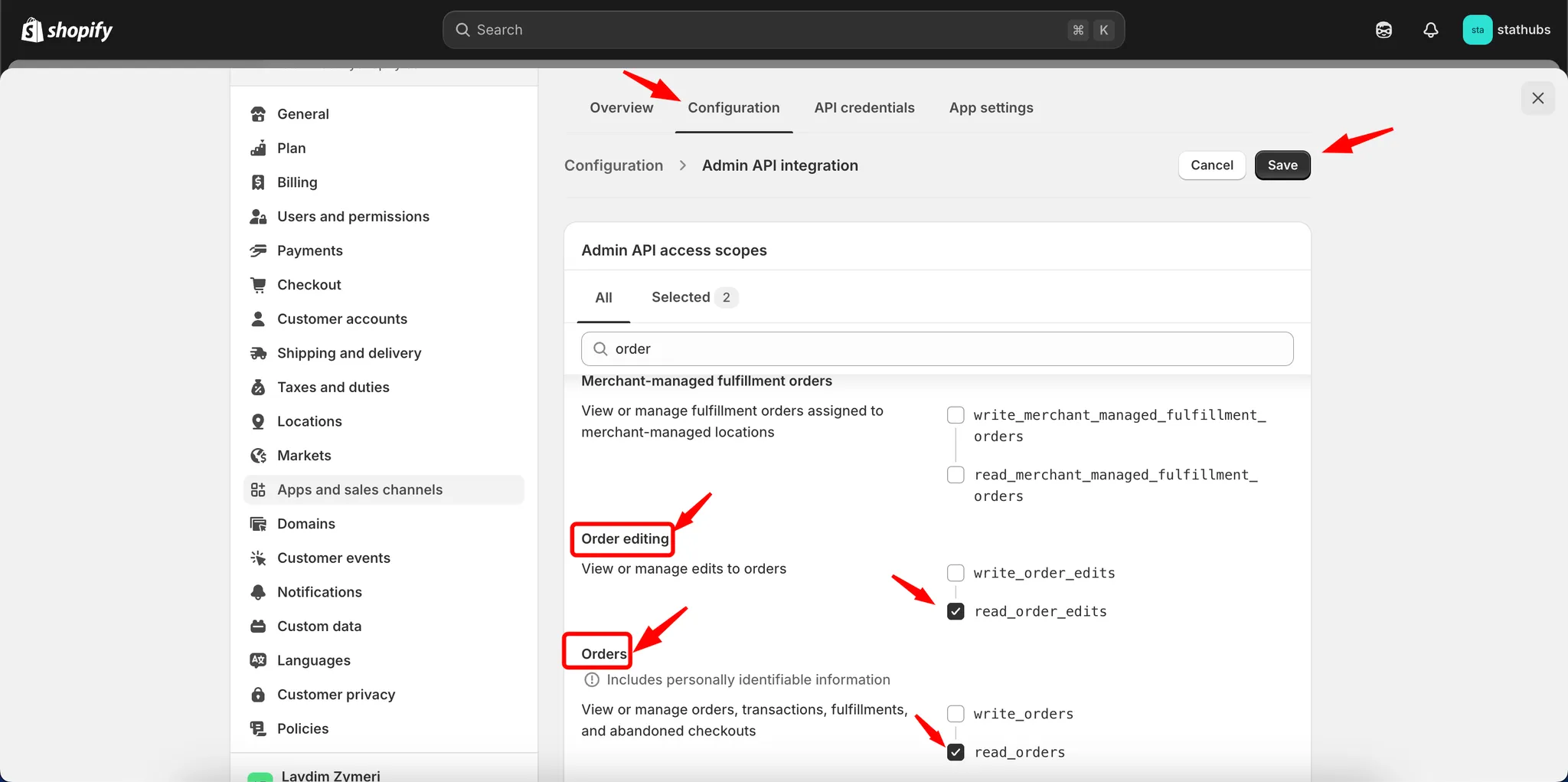This screenshot has height=782, width=1568.
Task: Enable read_merchant_managed_fulfillment_orders checkbox
Action: pos(955,475)
